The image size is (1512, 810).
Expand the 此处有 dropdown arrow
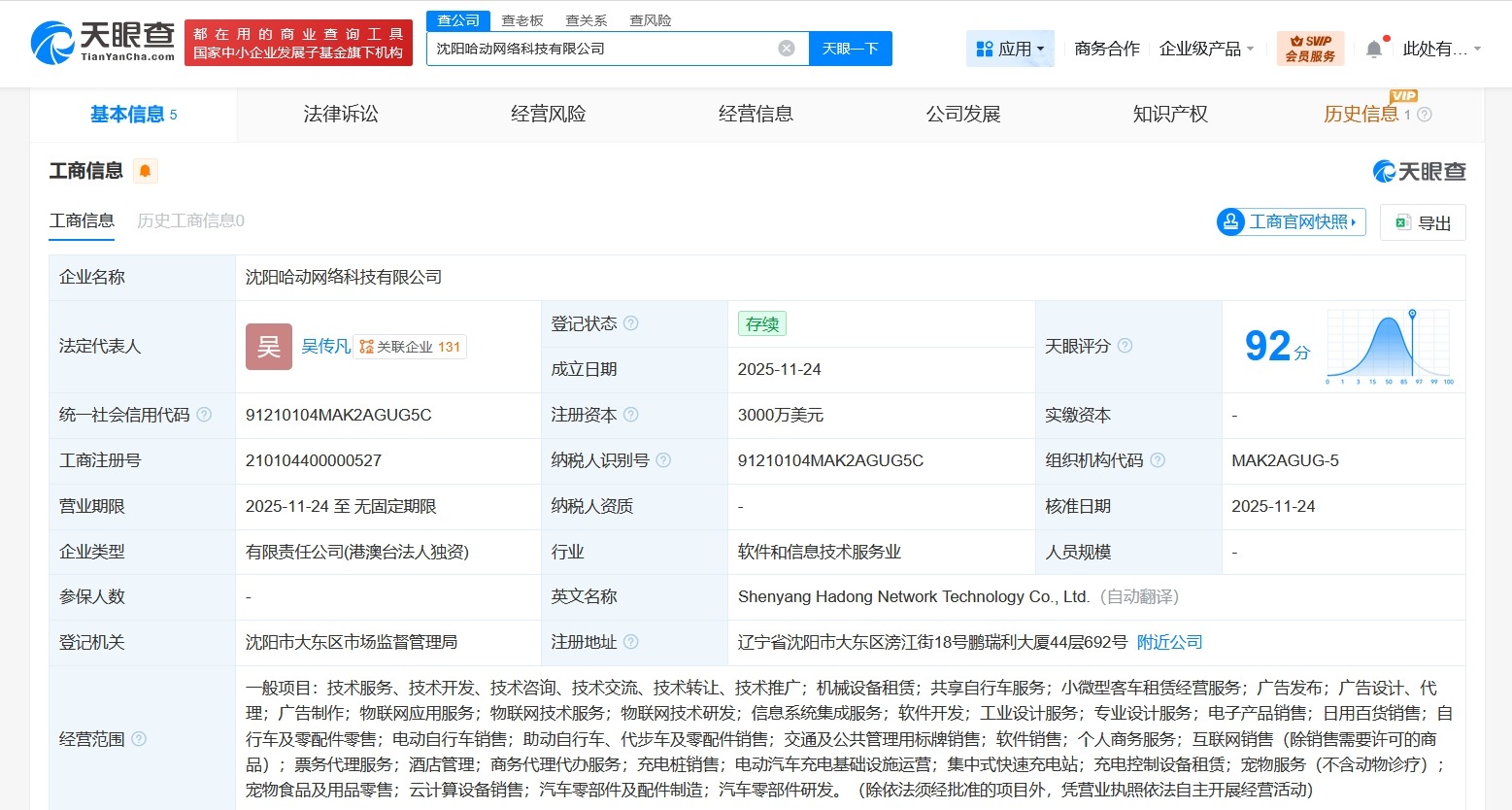tap(1476, 49)
